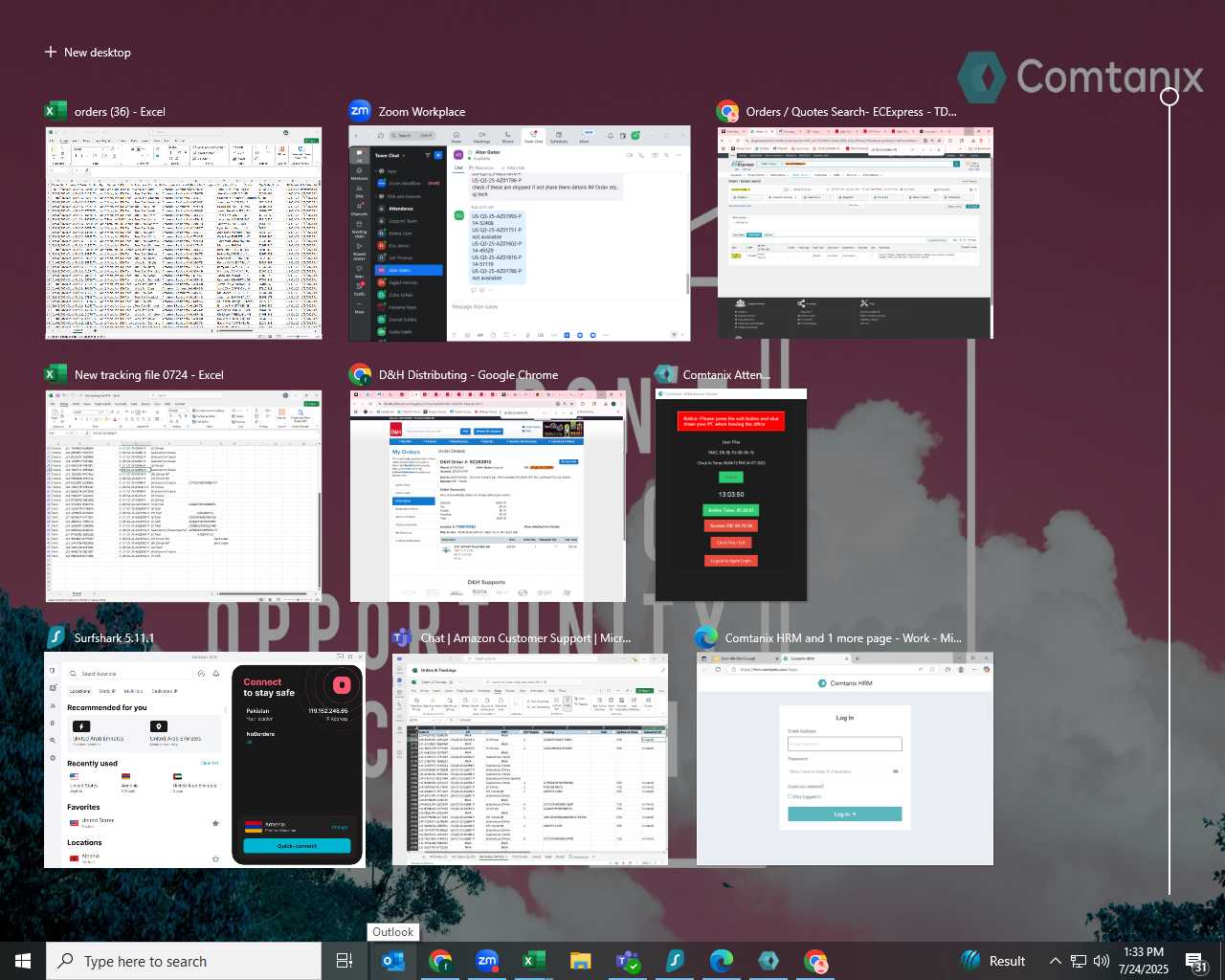Select the Zoom Workplace window thumbnail

pos(520,233)
